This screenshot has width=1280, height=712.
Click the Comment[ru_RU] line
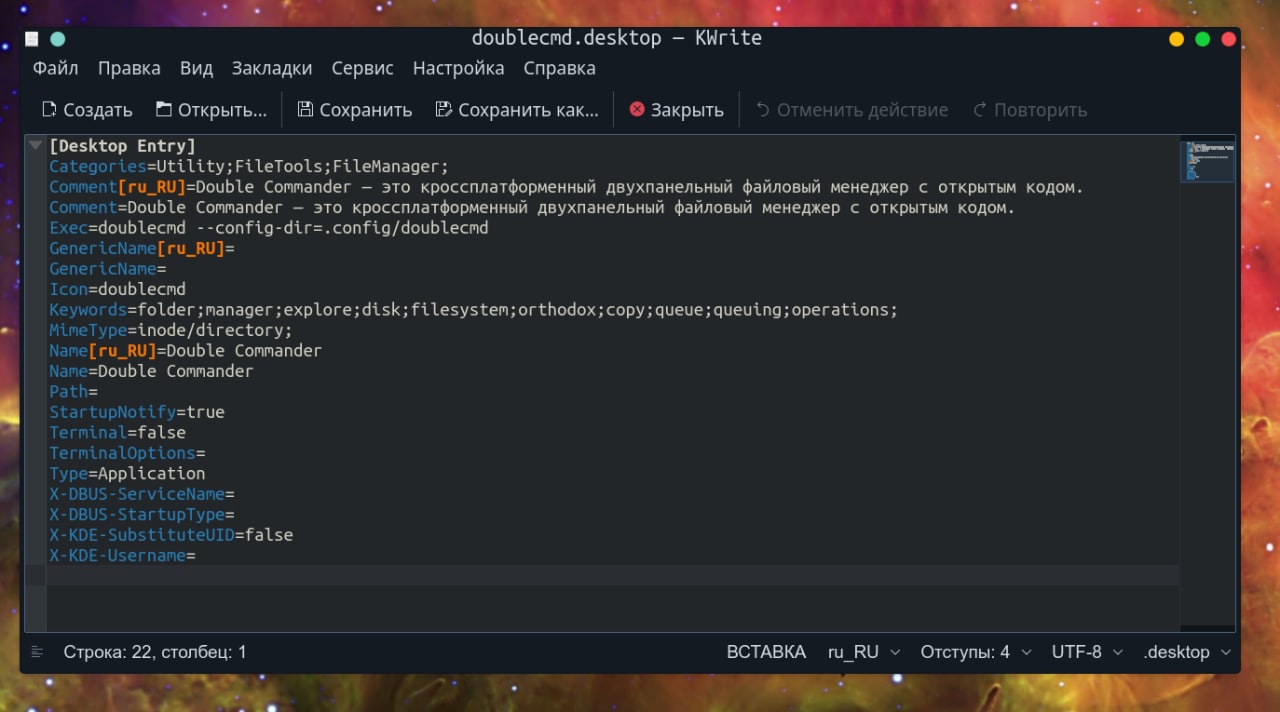566,187
